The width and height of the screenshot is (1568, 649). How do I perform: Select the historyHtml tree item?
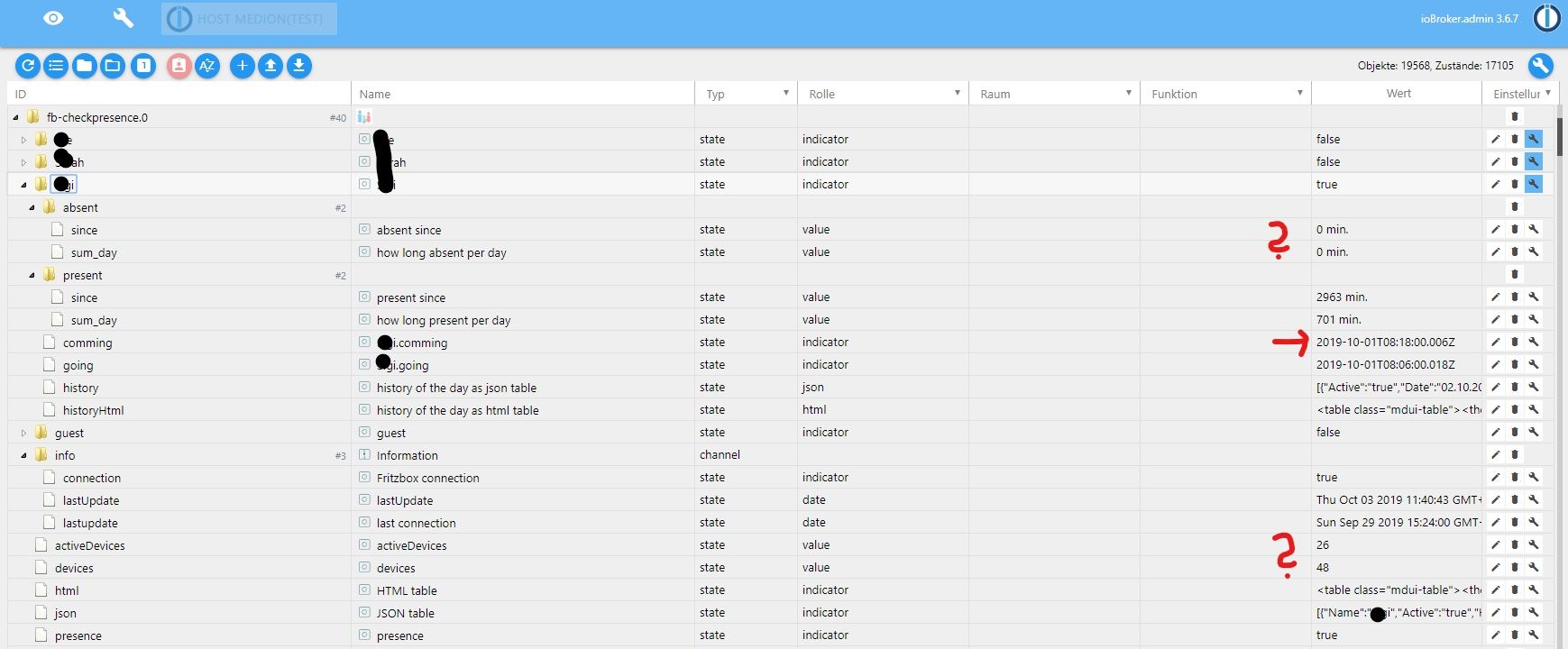[94, 410]
